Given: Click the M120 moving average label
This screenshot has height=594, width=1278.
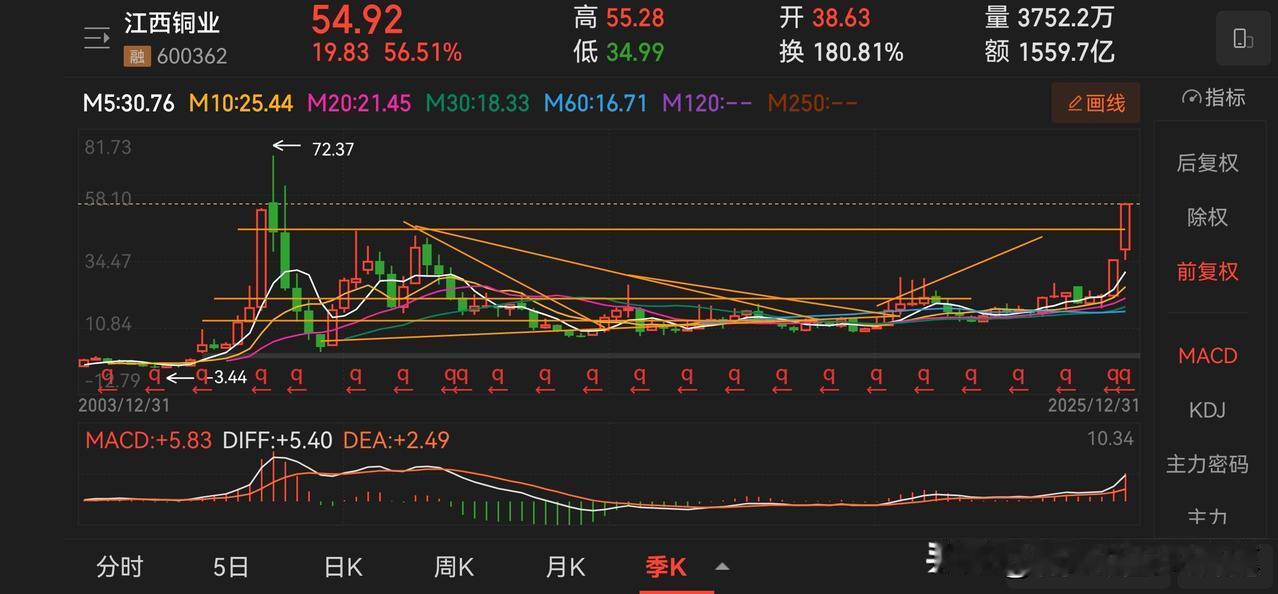Looking at the screenshot, I should [x=707, y=103].
